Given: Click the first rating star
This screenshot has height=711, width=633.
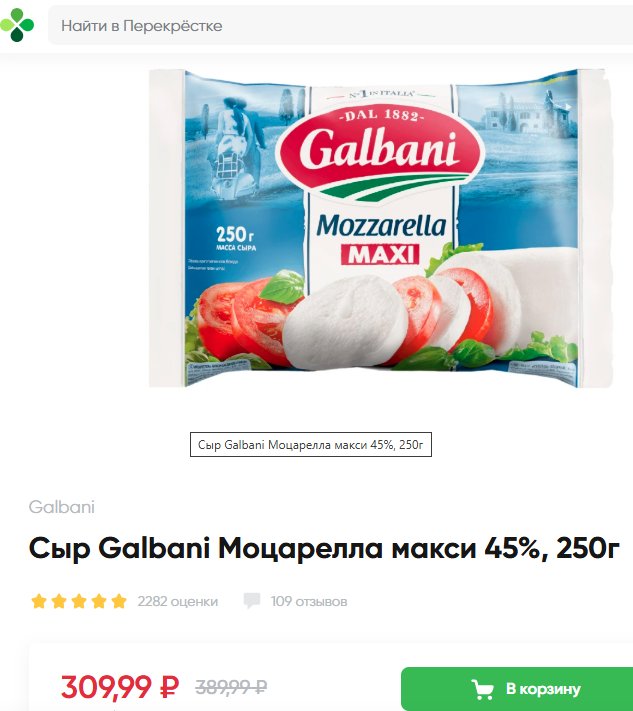Looking at the screenshot, I should tap(39, 601).
